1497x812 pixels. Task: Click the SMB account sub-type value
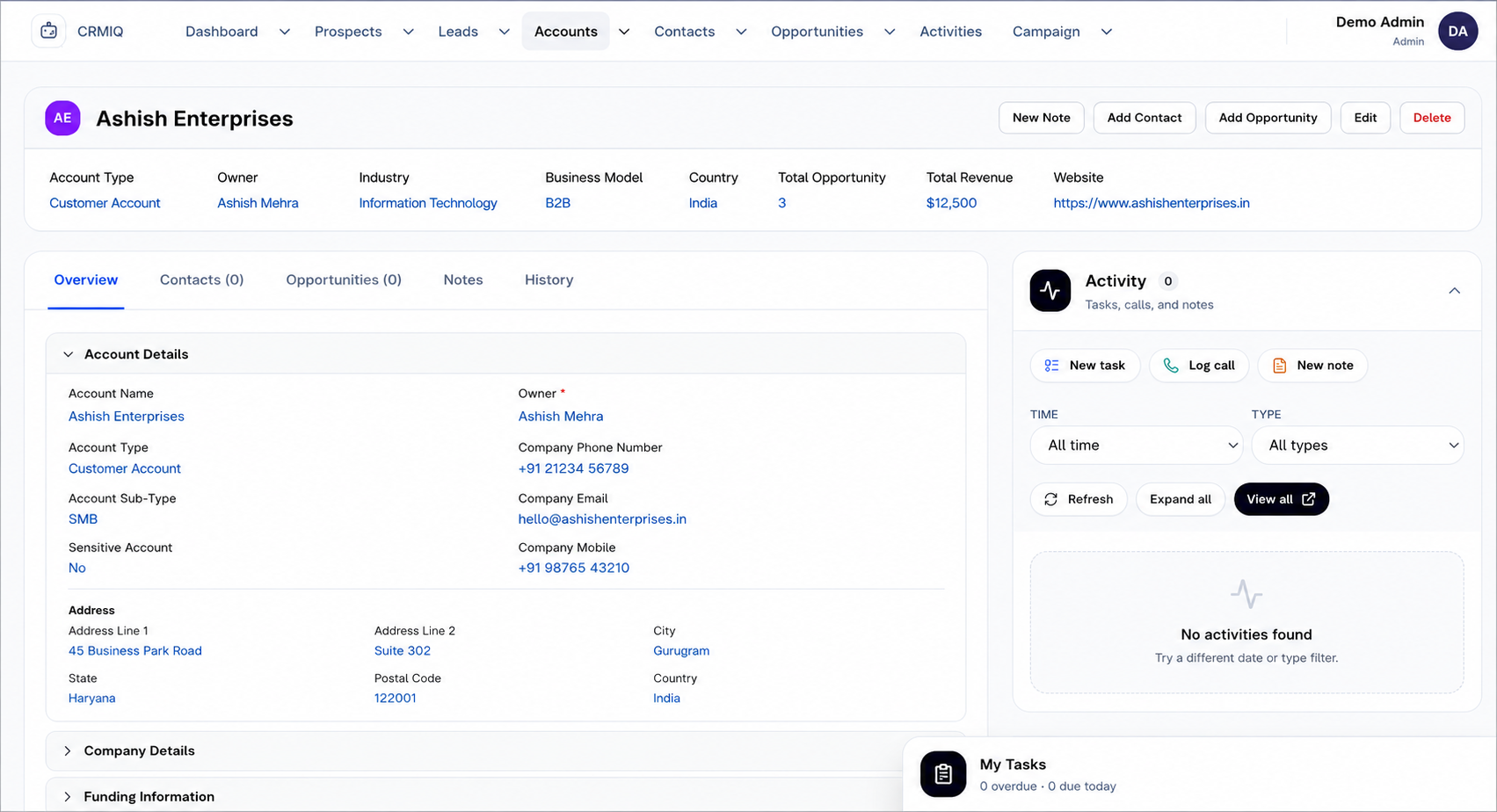point(83,519)
